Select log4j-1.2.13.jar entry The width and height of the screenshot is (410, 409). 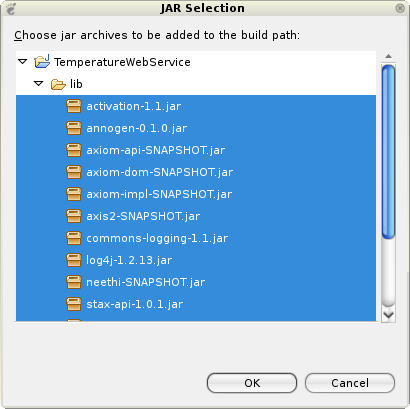click(129, 260)
